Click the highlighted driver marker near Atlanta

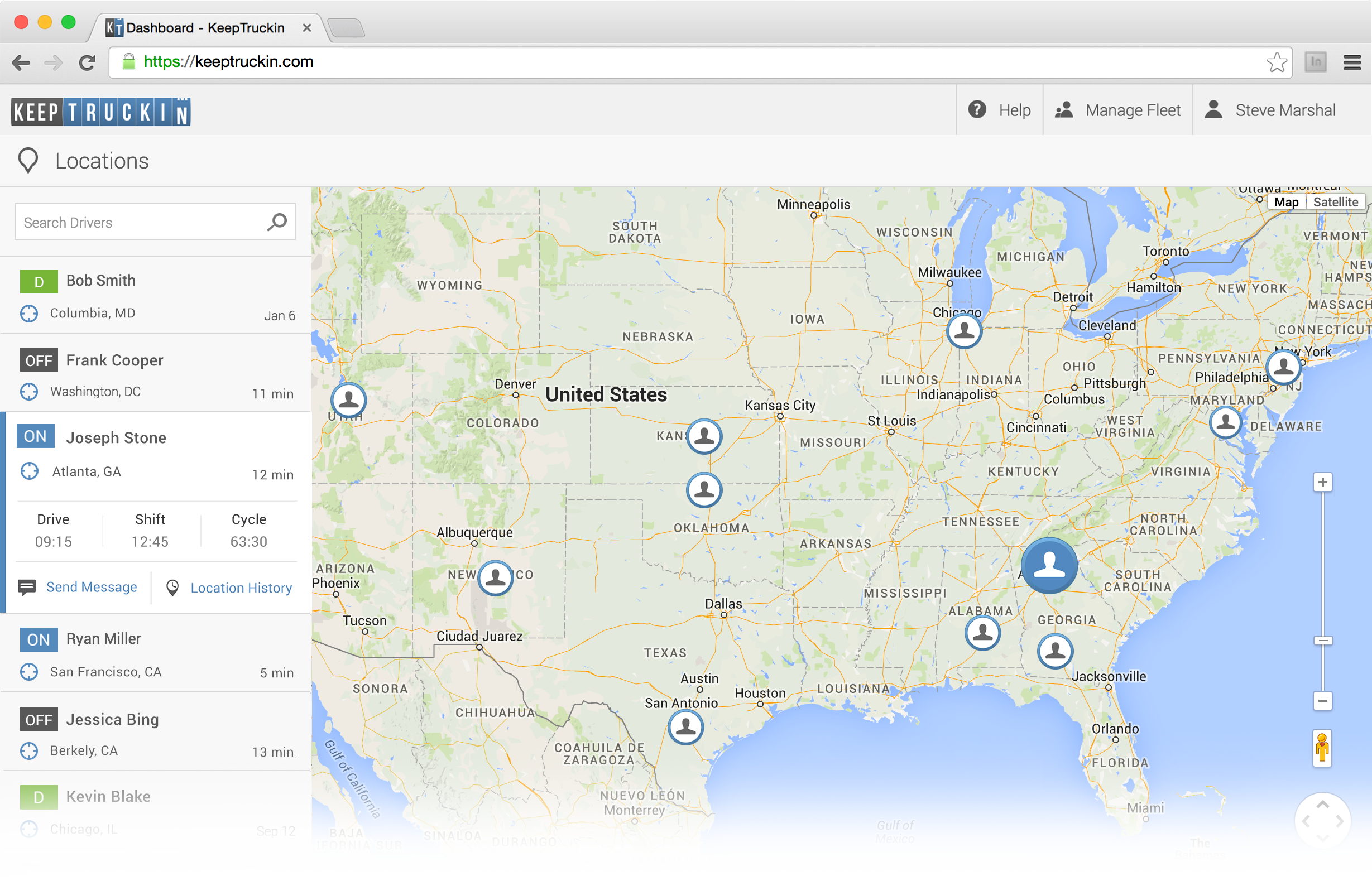click(x=1049, y=565)
